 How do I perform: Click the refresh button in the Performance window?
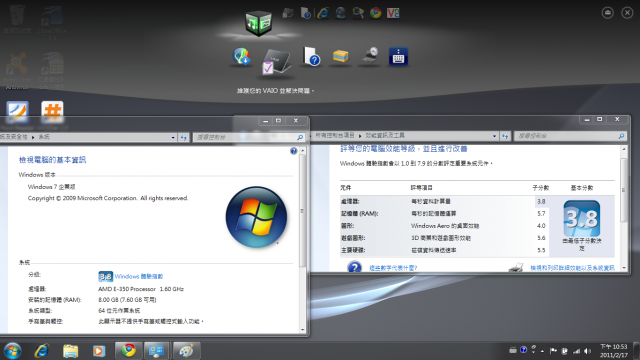click(505, 136)
